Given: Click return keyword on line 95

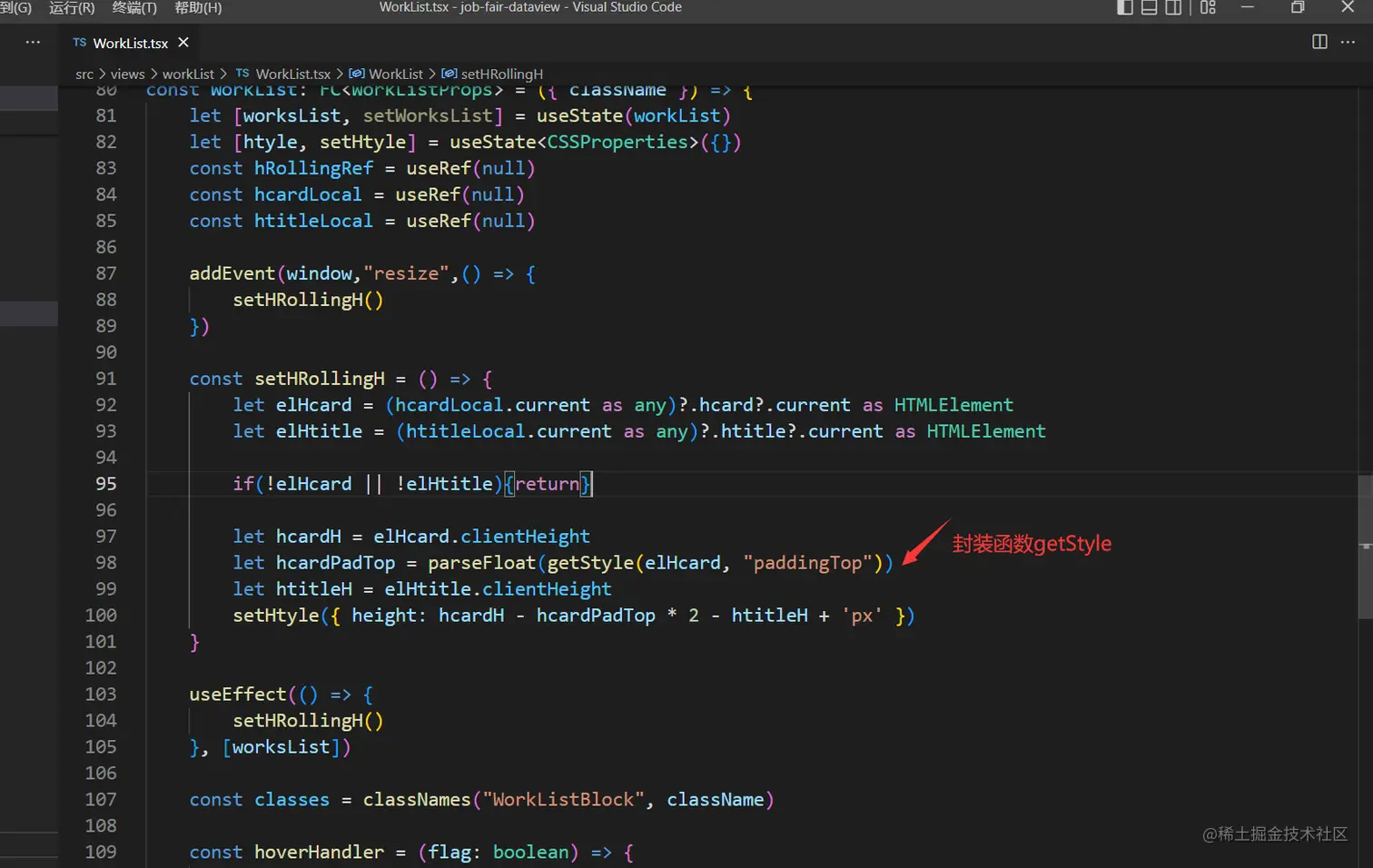Looking at the screenshot, I should pyautogui.click(x=547, y=484).
